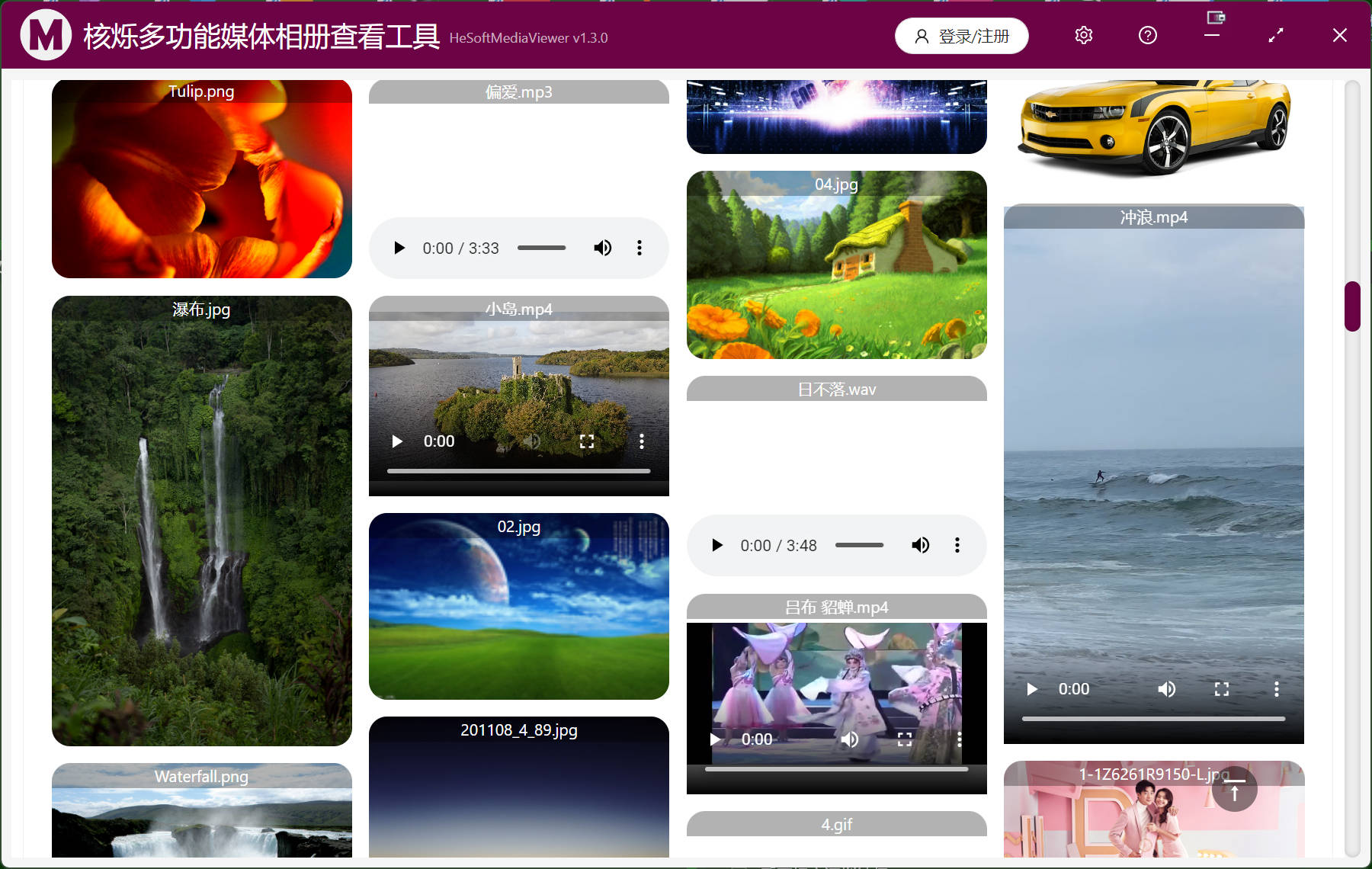
Task: Open the 瀑布.jpg waterfall image
Action: tap(202, 521)
